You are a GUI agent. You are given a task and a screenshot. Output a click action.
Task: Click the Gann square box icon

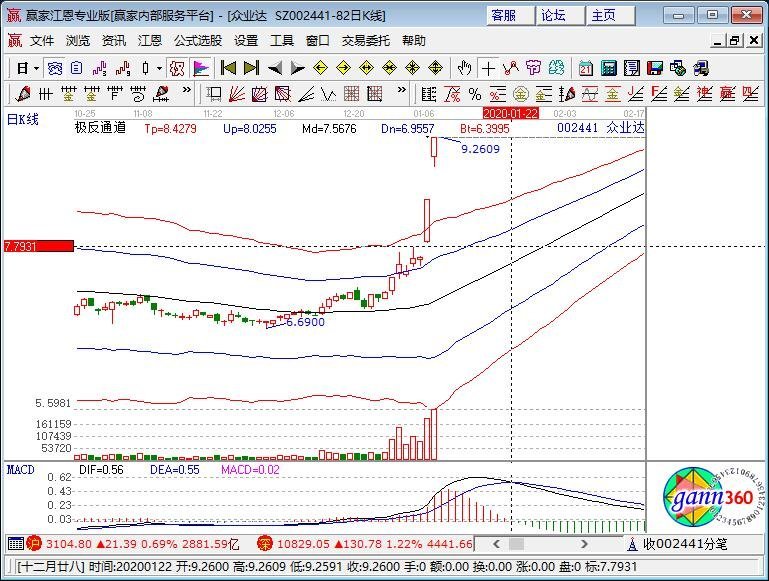[x=260, y=94]
